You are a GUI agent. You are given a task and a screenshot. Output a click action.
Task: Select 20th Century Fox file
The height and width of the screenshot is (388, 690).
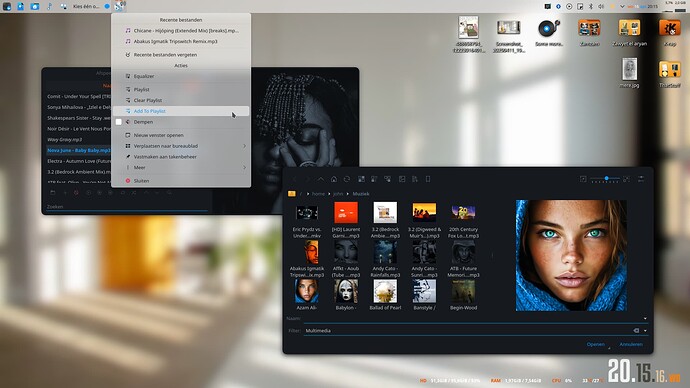(x=463, y=220)
